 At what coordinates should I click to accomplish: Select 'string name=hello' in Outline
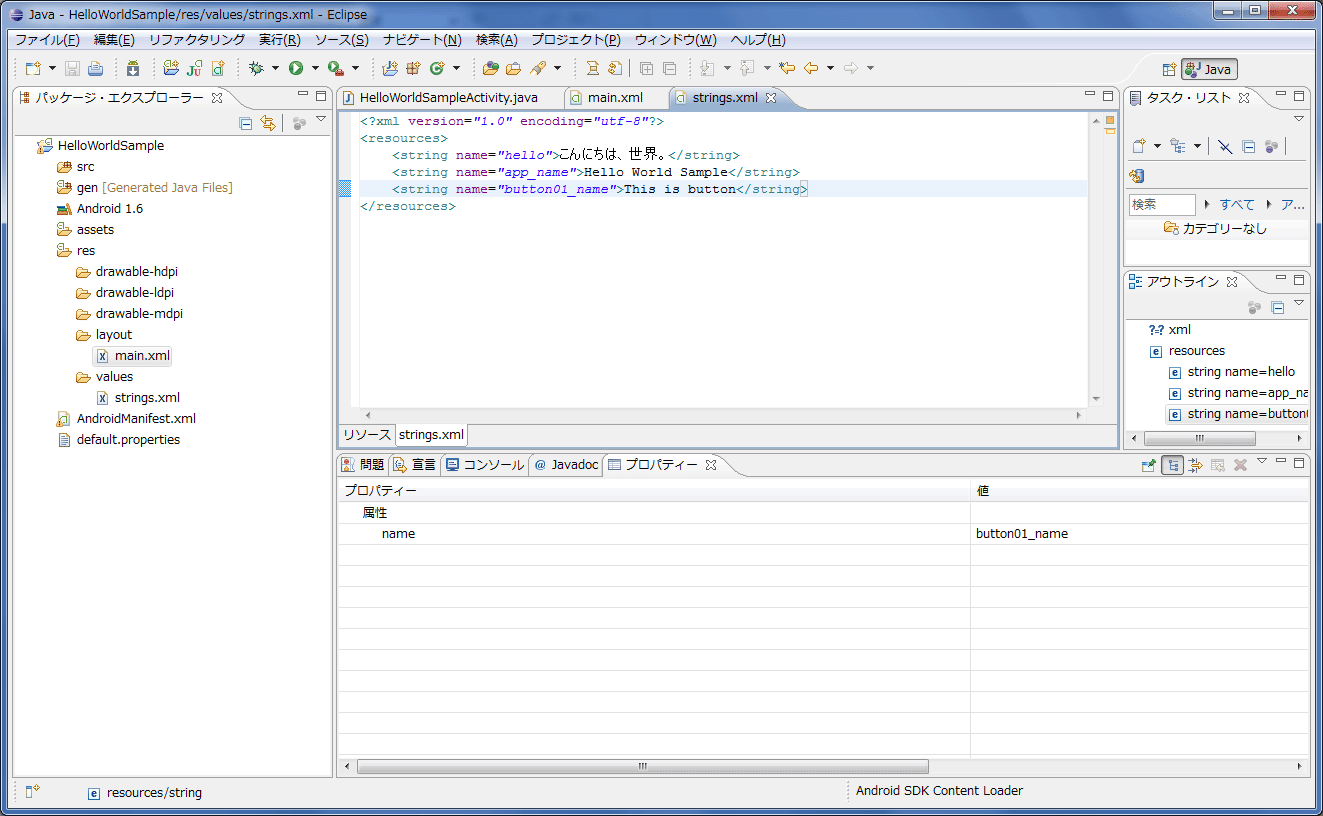click(x=1241, y=372)
